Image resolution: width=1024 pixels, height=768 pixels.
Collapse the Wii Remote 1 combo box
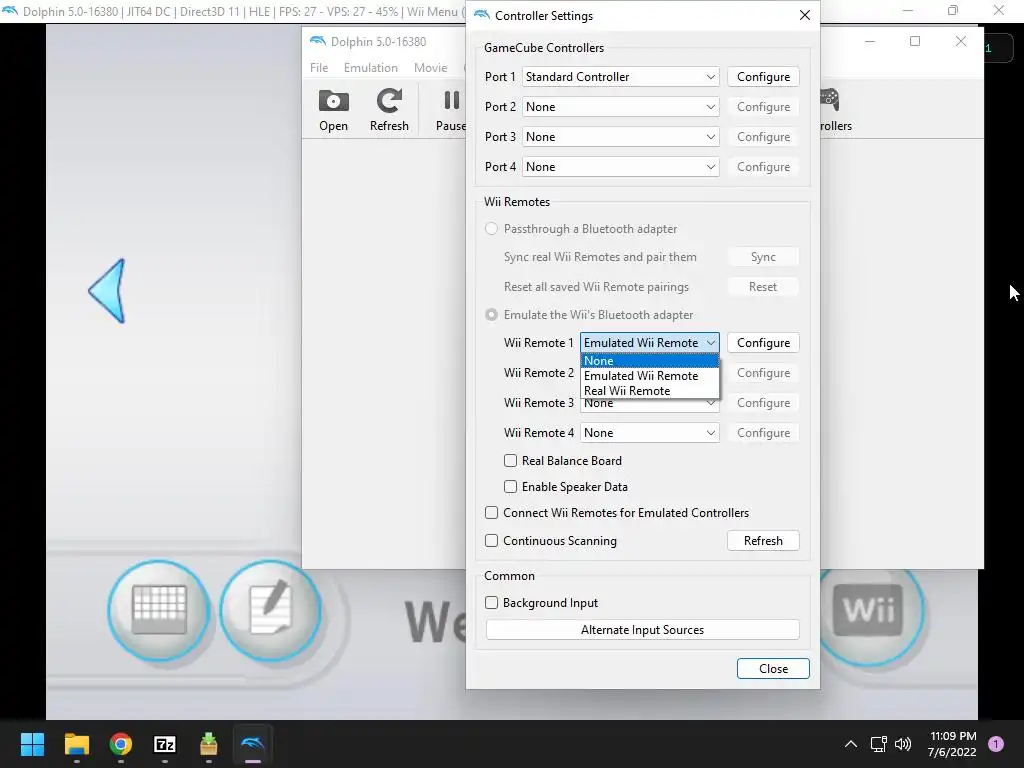pos(650,343)
